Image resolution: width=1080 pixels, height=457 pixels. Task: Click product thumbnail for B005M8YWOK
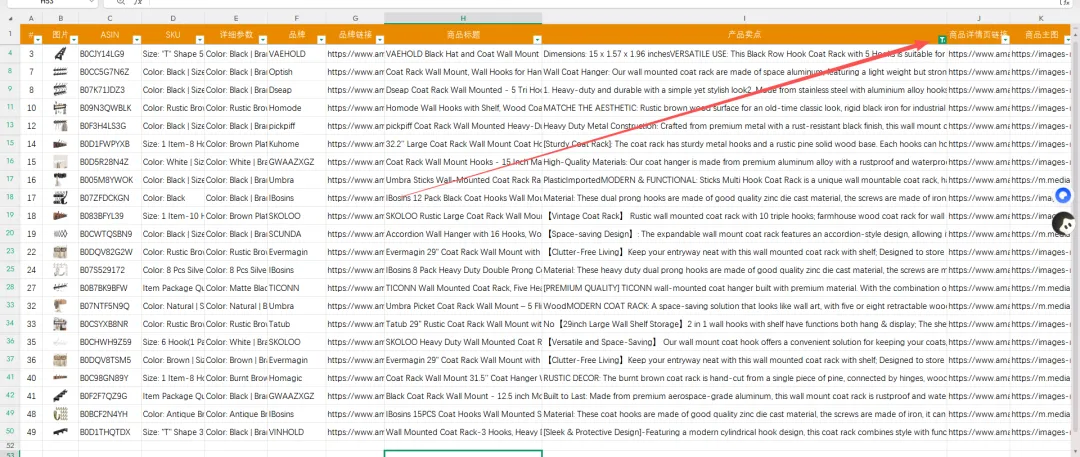61,179
